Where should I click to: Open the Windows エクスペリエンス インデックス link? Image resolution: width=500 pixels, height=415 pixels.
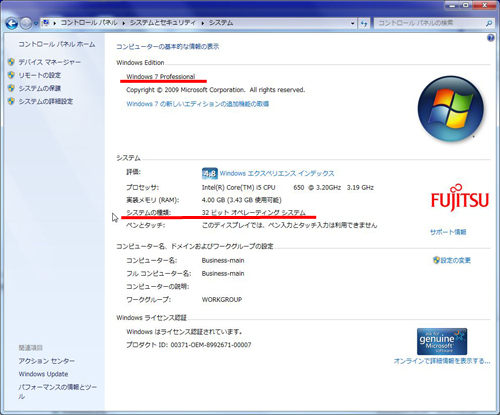coord(277,173)
